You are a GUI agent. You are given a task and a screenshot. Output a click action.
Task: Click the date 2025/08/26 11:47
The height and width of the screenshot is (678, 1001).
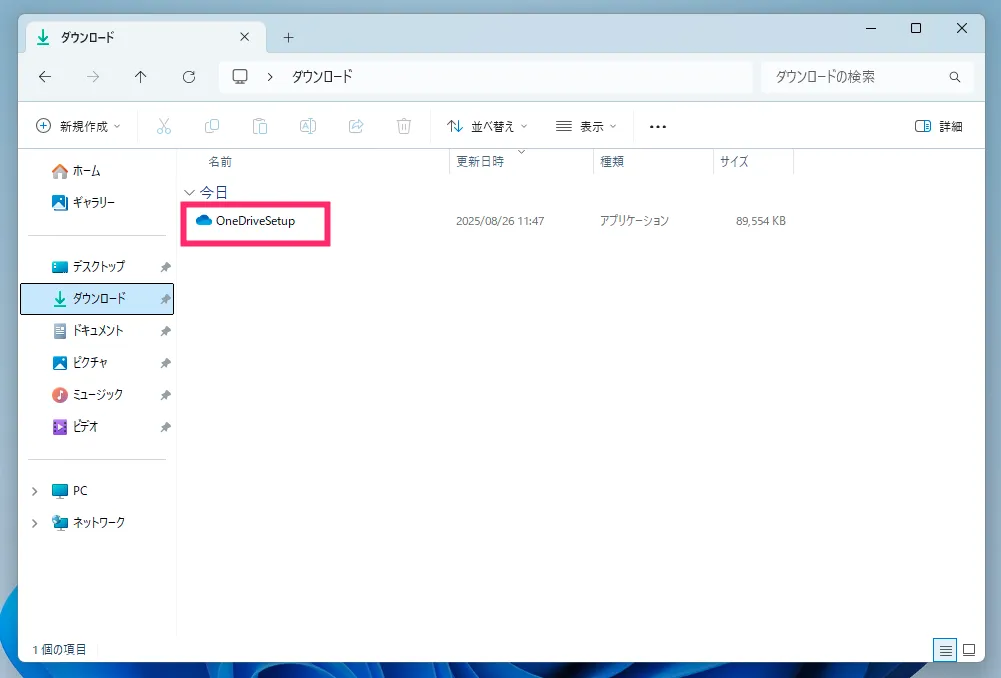click(500, 221)
